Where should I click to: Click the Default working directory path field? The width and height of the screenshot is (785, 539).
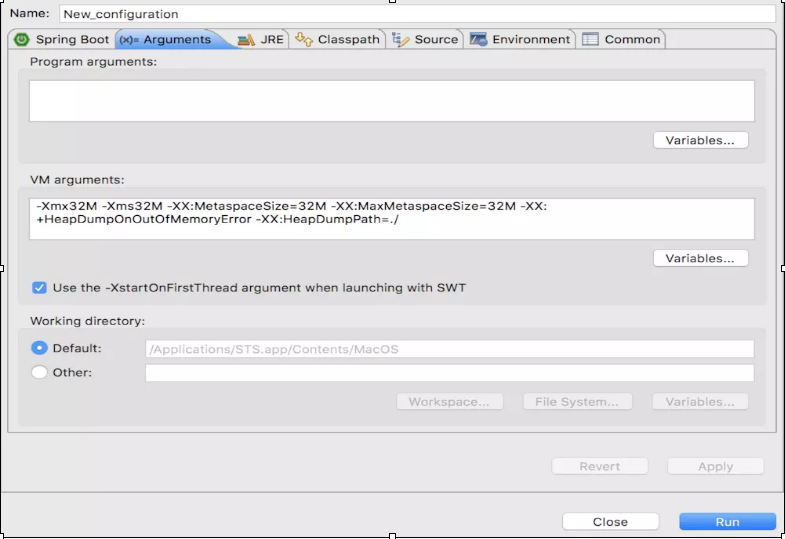450,349
